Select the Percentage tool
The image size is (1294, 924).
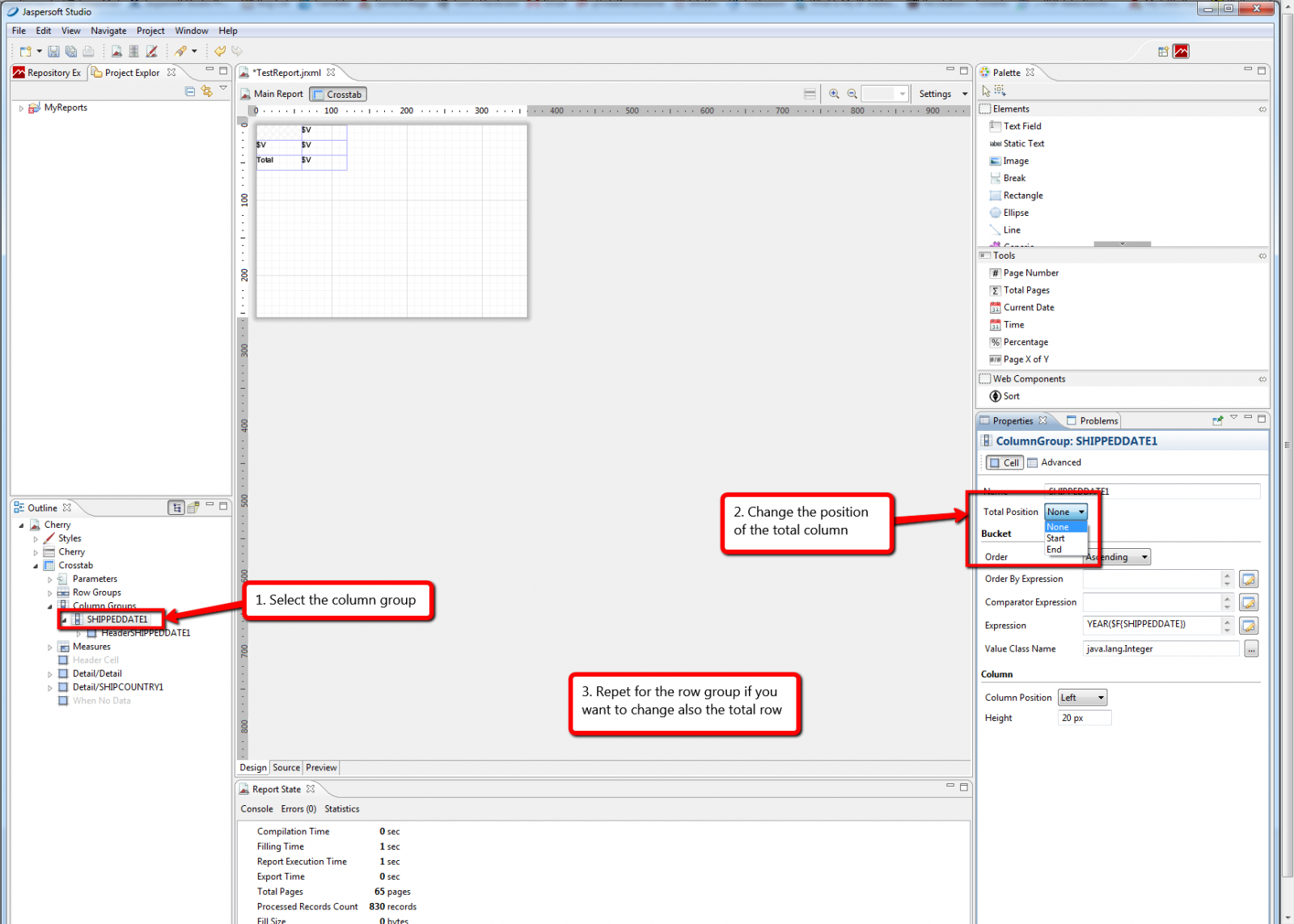click(x=1019, y=342)
